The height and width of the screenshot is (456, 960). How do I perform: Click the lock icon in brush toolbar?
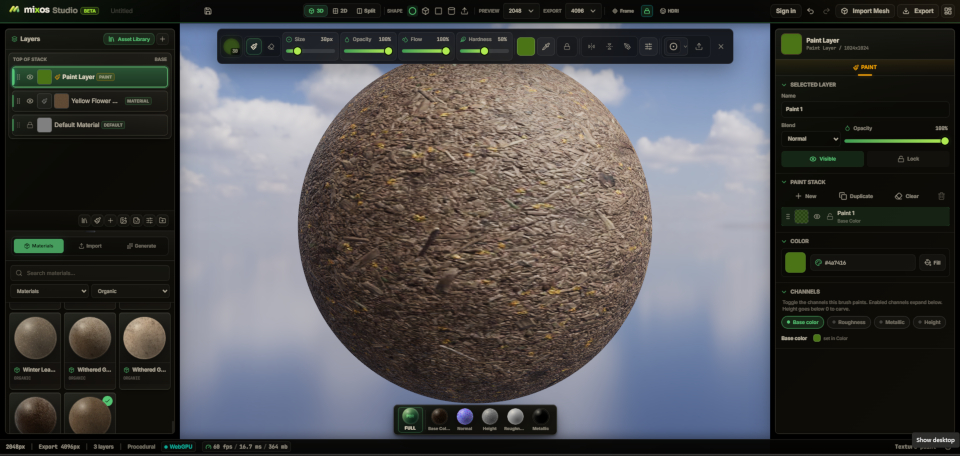coord(567,47)
